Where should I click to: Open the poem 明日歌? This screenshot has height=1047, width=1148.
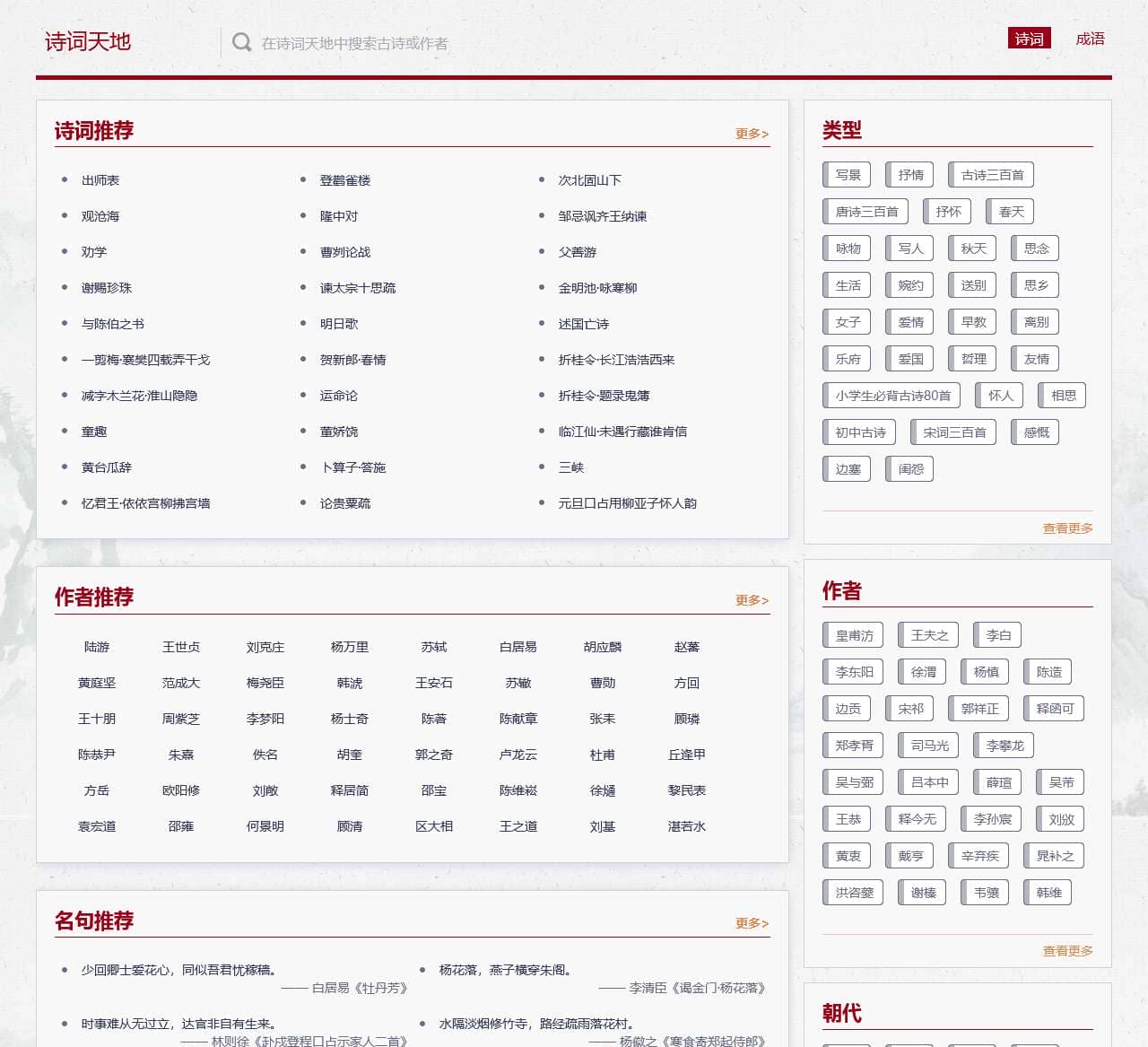coord(339,324)
